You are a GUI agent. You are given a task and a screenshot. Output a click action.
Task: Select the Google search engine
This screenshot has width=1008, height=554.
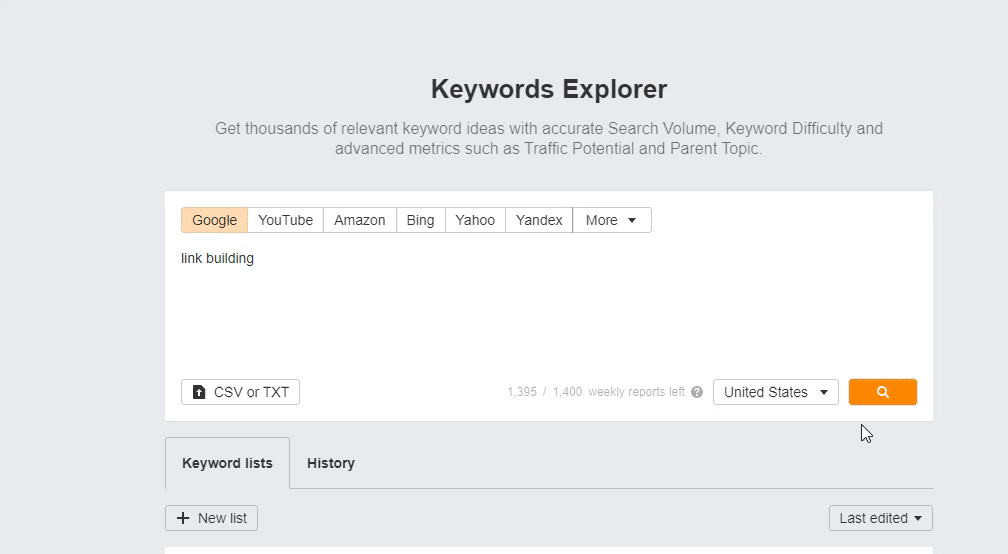(x=215, y=220)
